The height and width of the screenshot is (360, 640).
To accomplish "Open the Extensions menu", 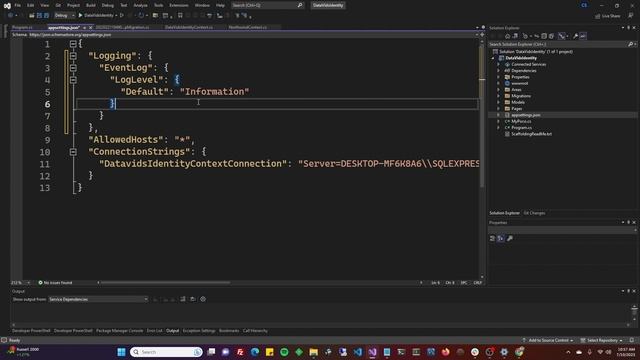I will pos(179,5).
